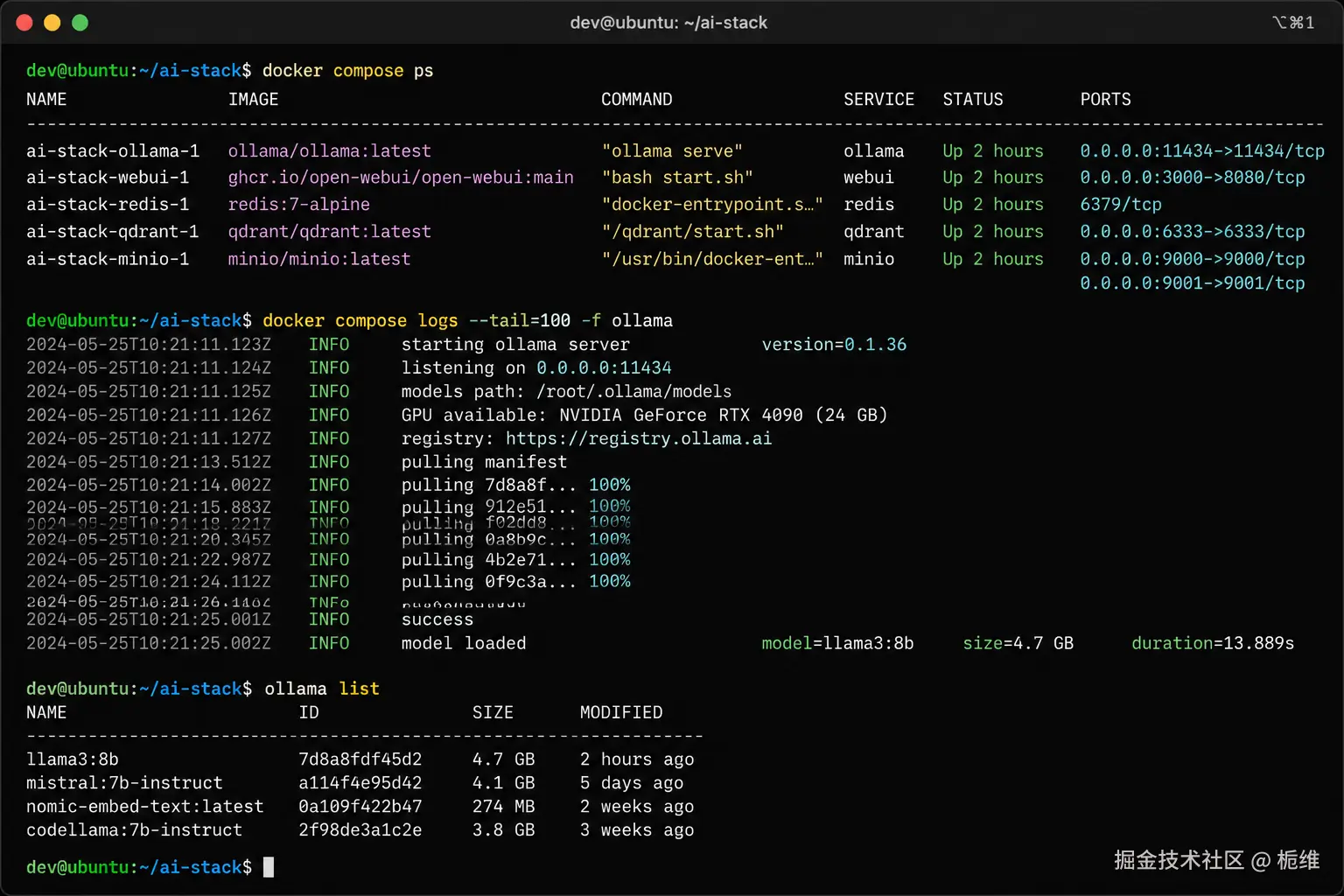Image resolution: width=1344 pixels, height=896 pixels.
Task: Click the duration=13.889s log value
Action: click(1213, 644)
